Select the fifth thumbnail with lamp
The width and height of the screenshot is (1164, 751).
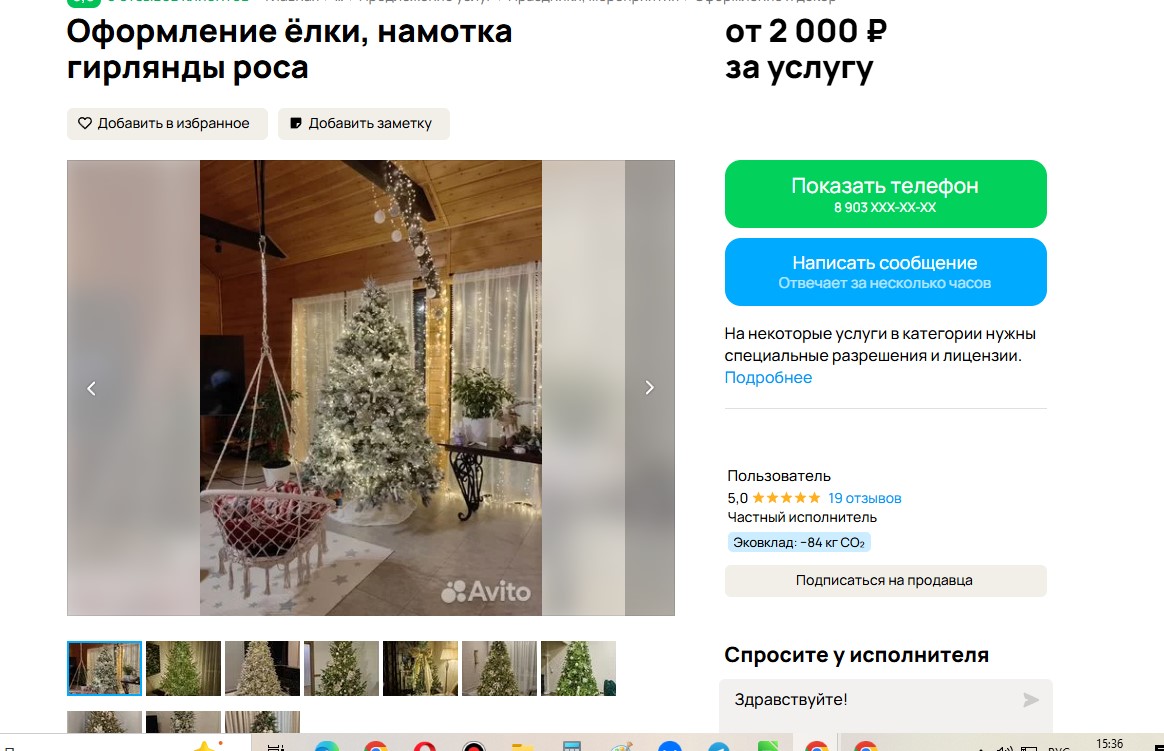coord(420,669)
